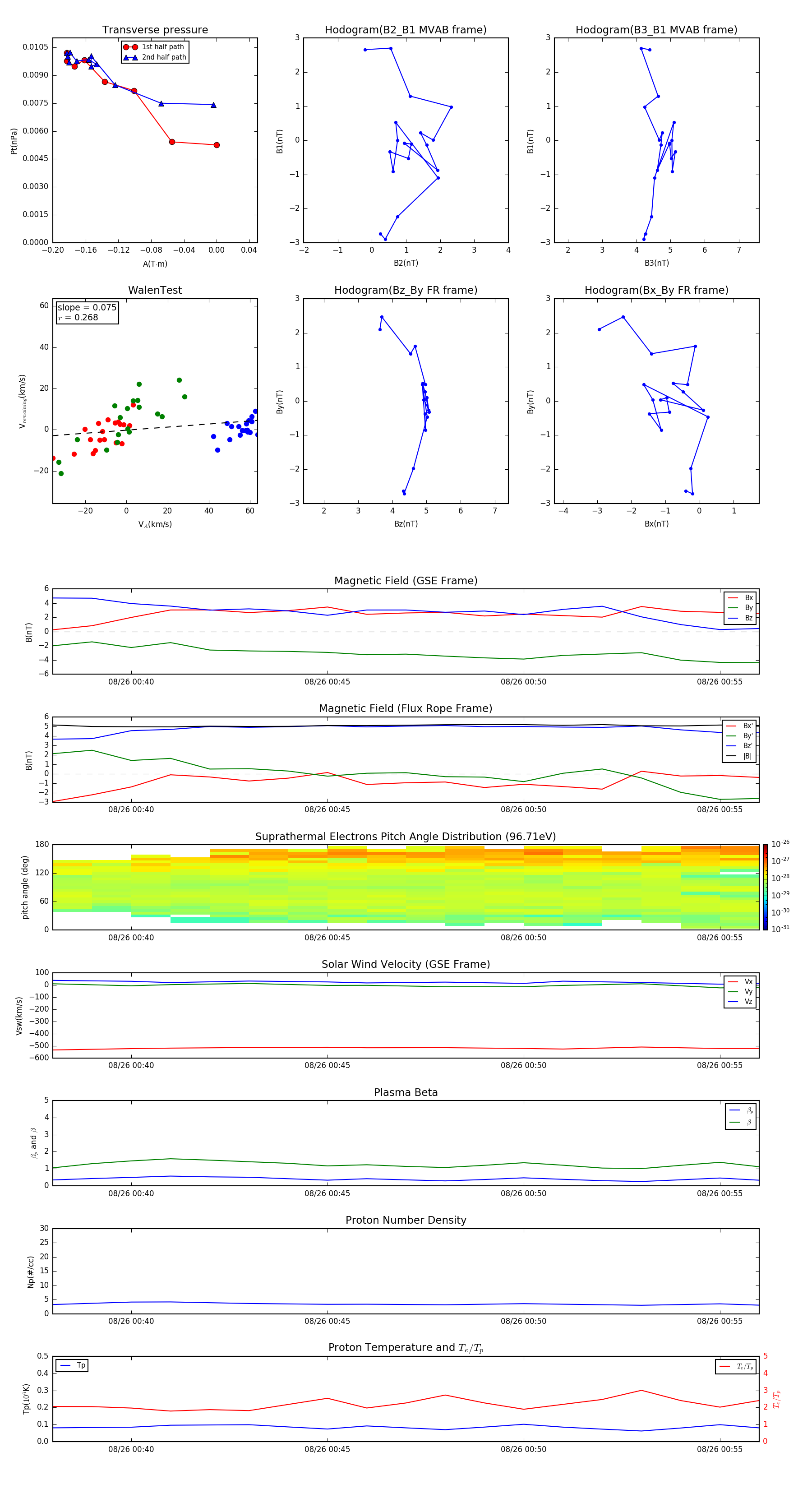Screen dimensions: 812x1489
Task: Select '2nd half path' legend entry
Action: click(x=155, y=57)
